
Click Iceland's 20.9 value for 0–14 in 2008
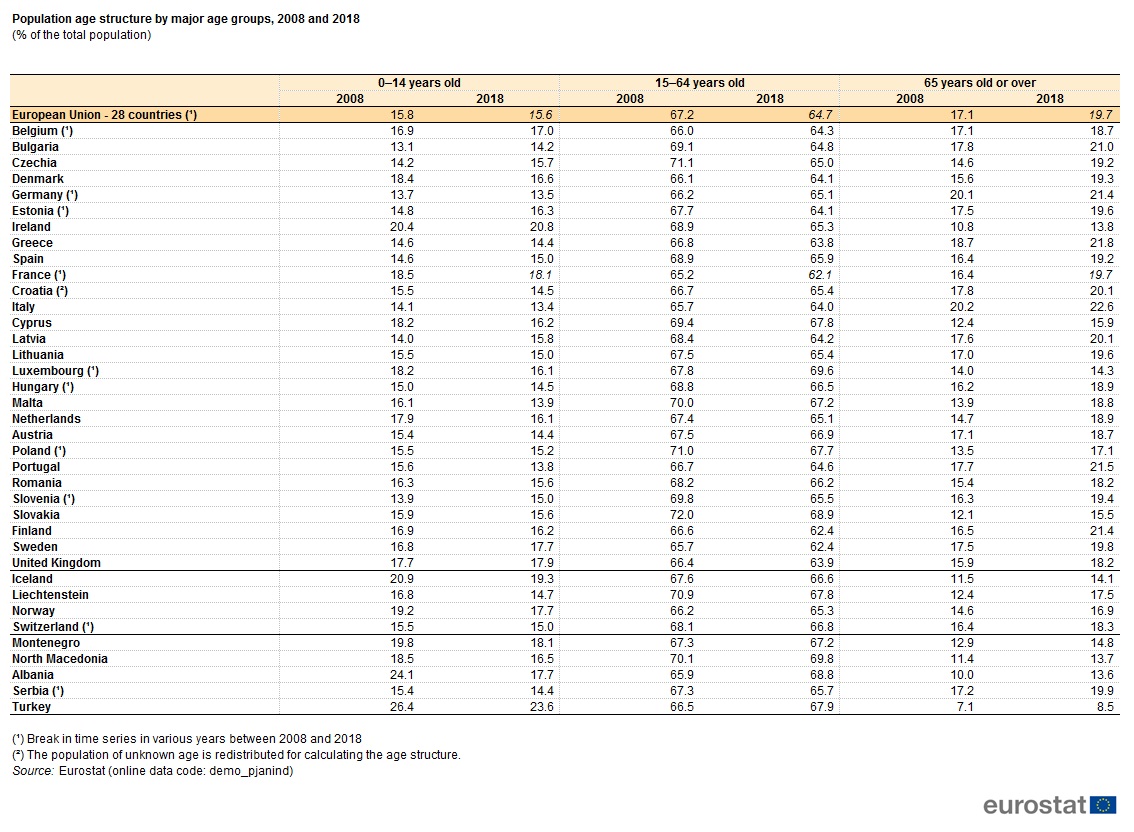(401, 579)
